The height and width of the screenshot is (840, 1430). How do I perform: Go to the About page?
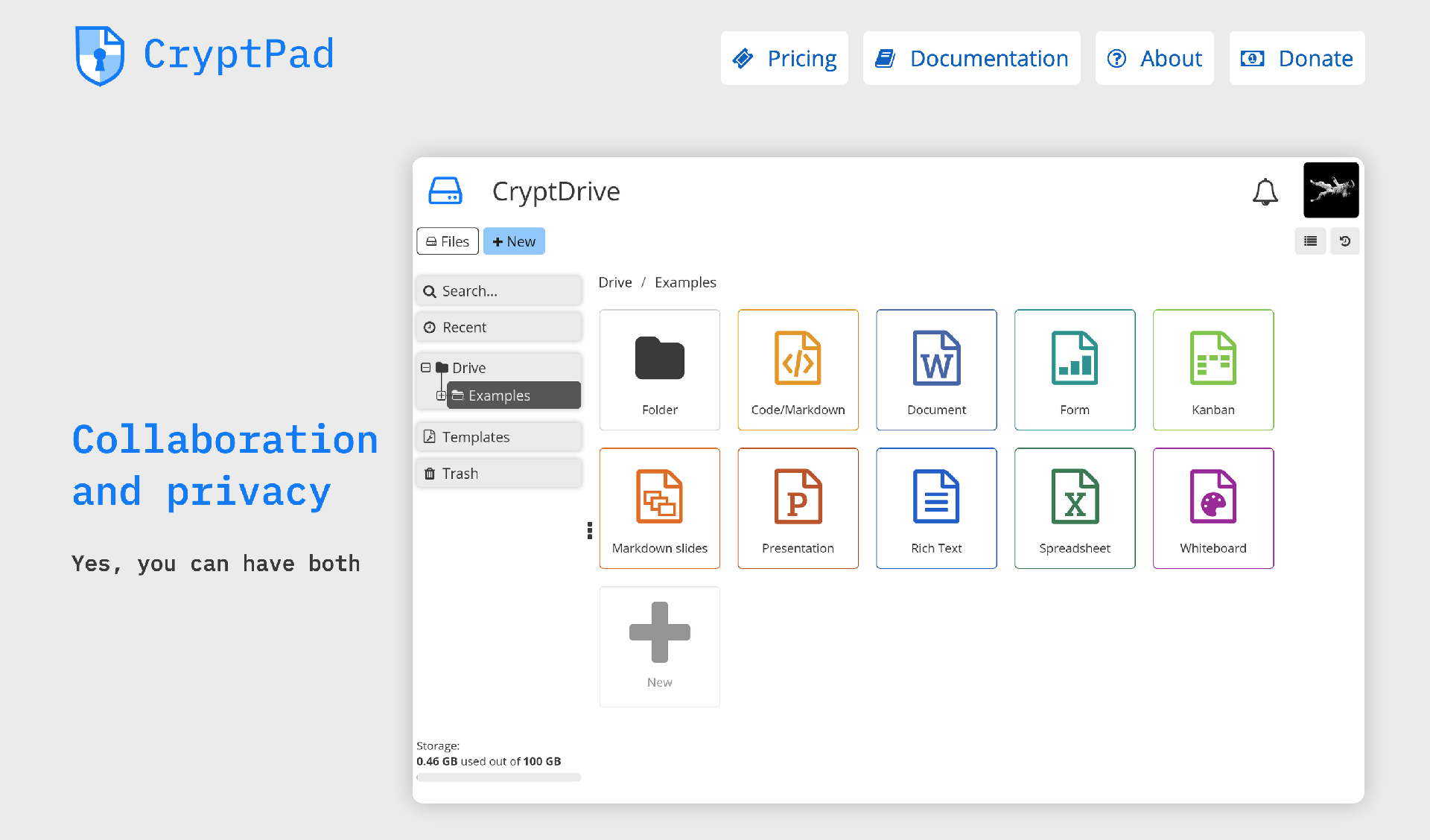[1154, 58]
